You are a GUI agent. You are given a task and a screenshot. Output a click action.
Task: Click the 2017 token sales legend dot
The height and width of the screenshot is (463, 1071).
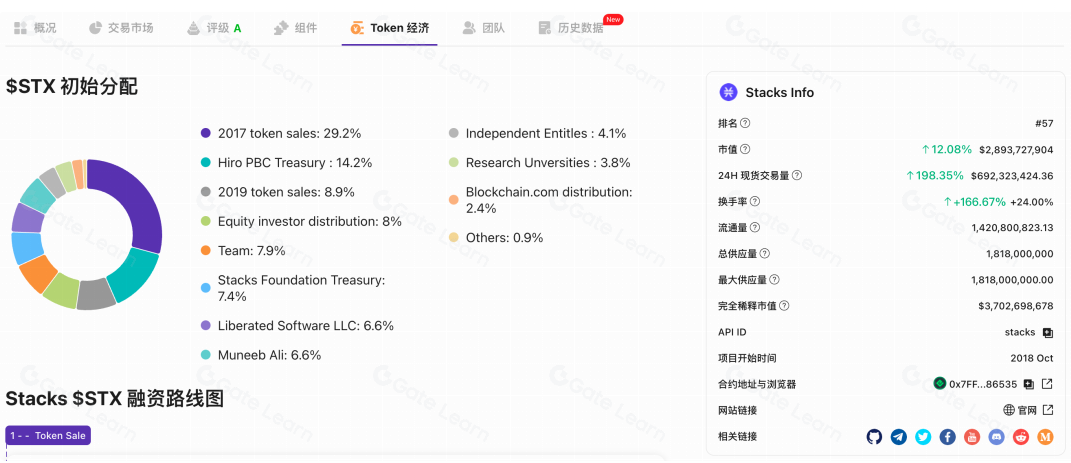(x=205, y=133)
